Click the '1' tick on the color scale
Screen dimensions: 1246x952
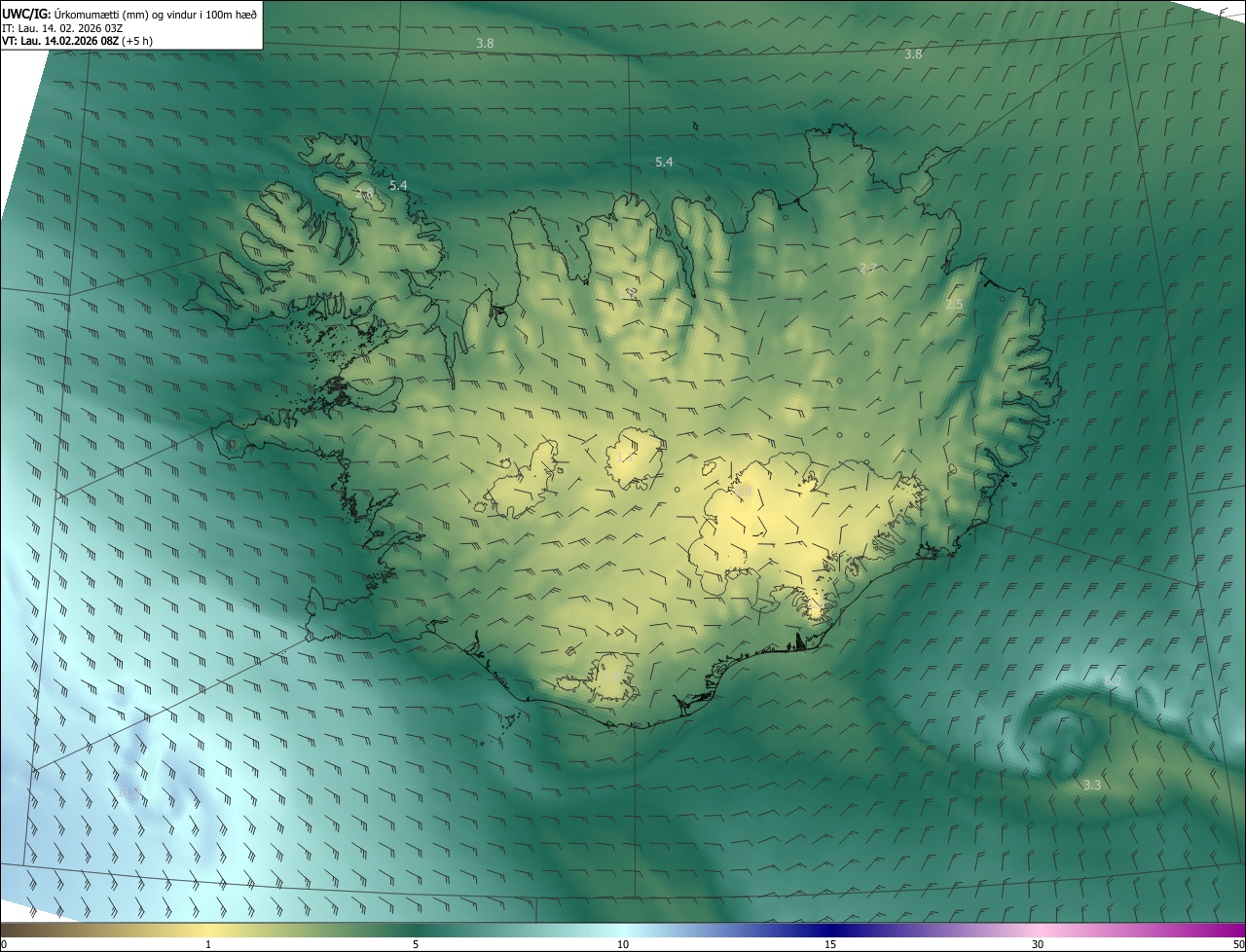click(x=208, y=944)
